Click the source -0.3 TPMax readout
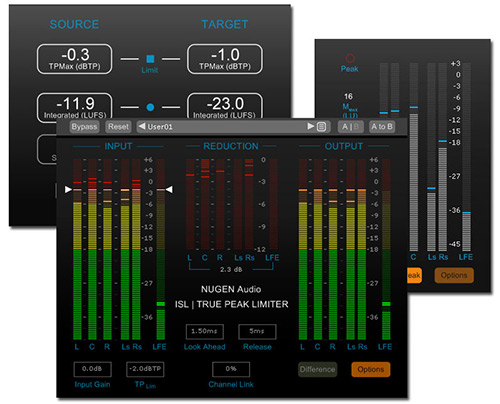500x404 pixels. [74, 59]
